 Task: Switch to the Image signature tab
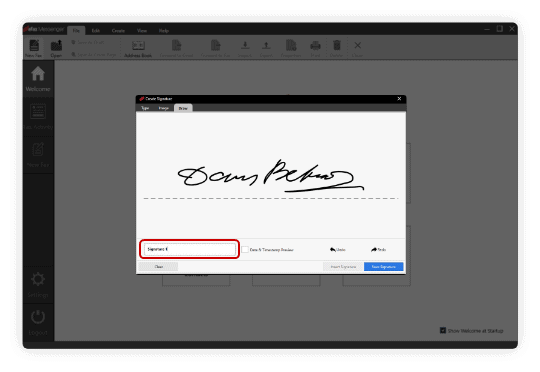[164, 108]
